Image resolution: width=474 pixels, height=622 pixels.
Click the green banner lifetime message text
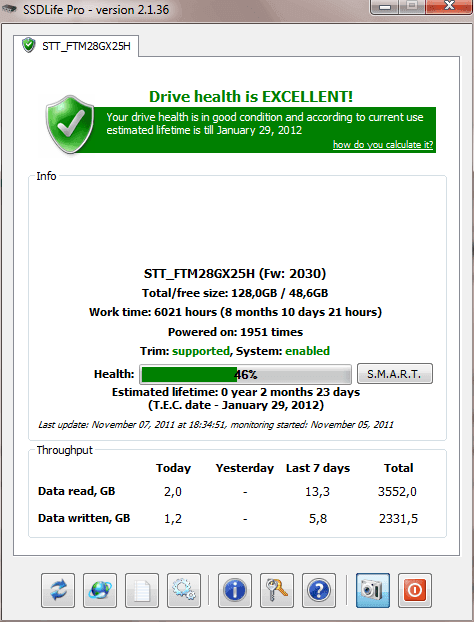pyautogui.click(x=265, y=124)
